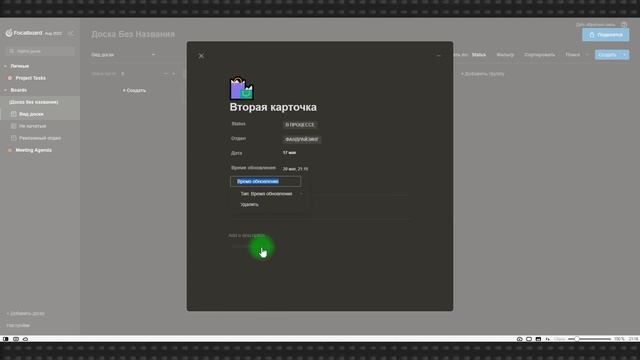Image resolution: width=640 pixels, height=360 pixels.
Task: Open the Рекламный отдел view in sidebar
Action: pos(40,138)
